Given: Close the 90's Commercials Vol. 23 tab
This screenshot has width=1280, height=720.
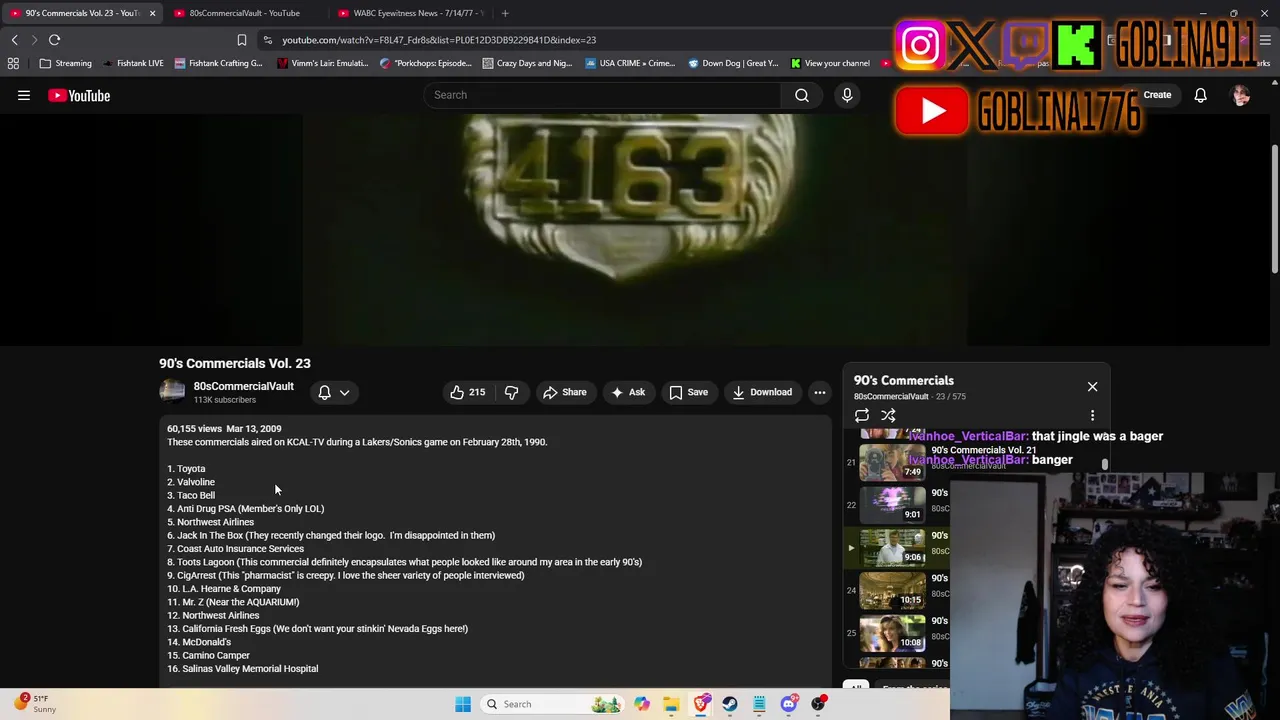Looking at the screenshot, I should (x=152, y=13).
